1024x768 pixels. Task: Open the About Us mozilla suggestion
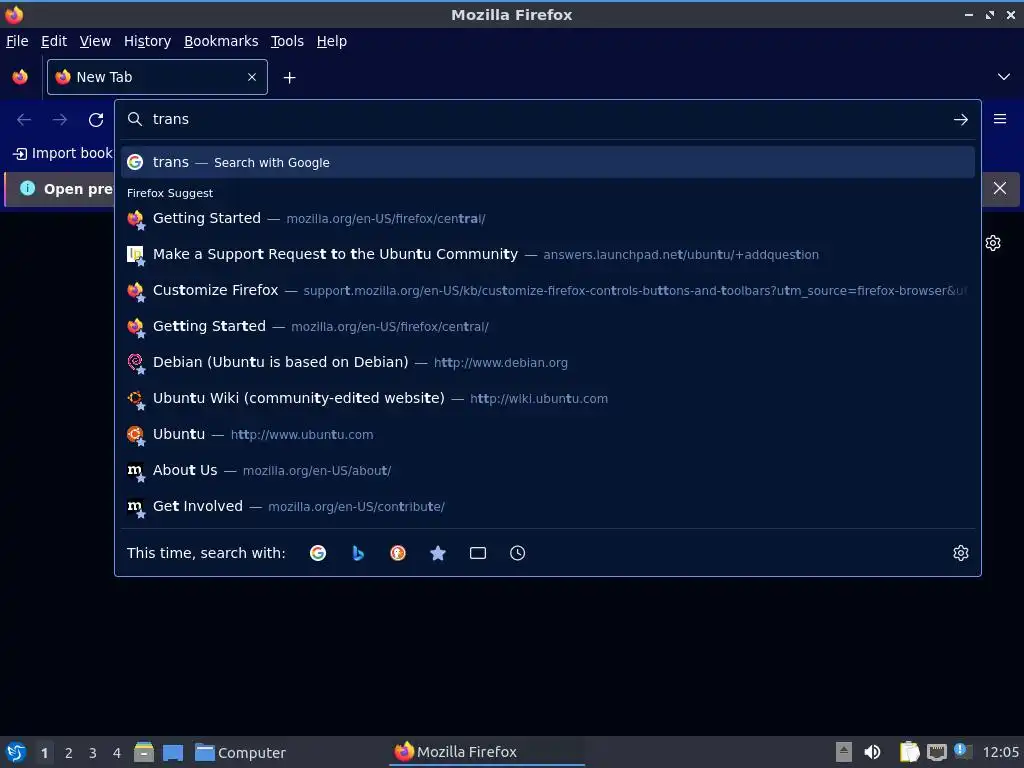[547, 470]
